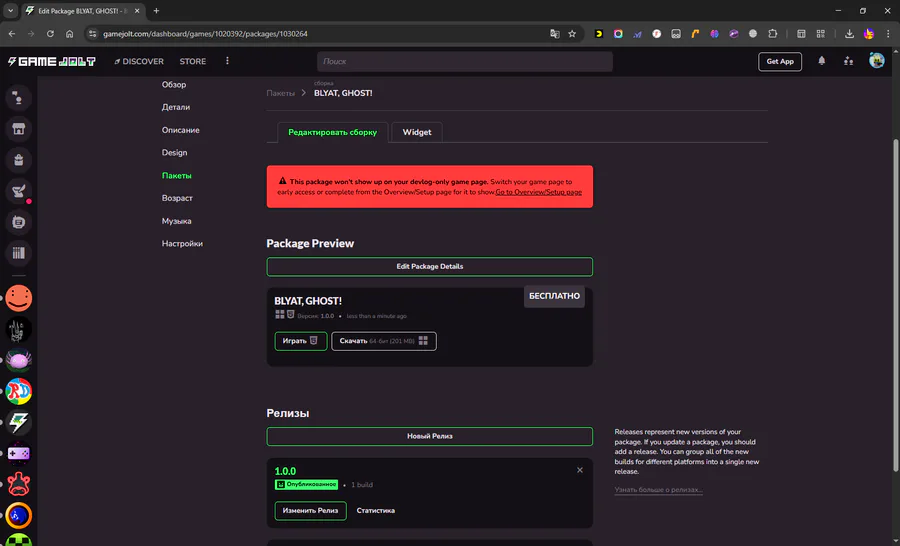900x546 pixels.
Task: Go to browser home page
Action: (69, 34)
